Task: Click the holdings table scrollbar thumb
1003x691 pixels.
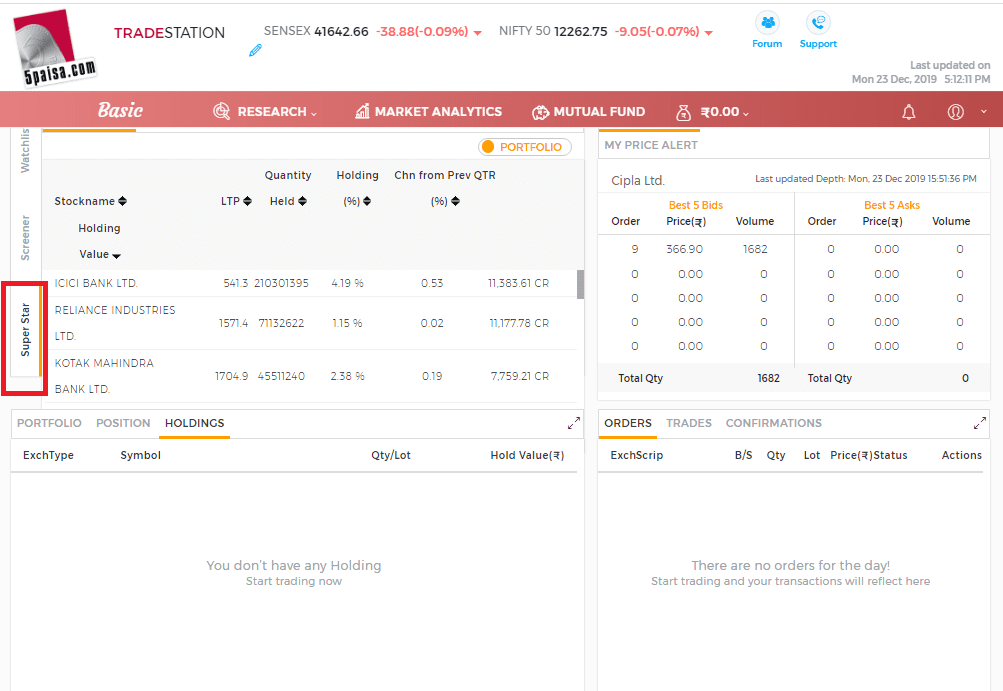Action: coord(580,284)
